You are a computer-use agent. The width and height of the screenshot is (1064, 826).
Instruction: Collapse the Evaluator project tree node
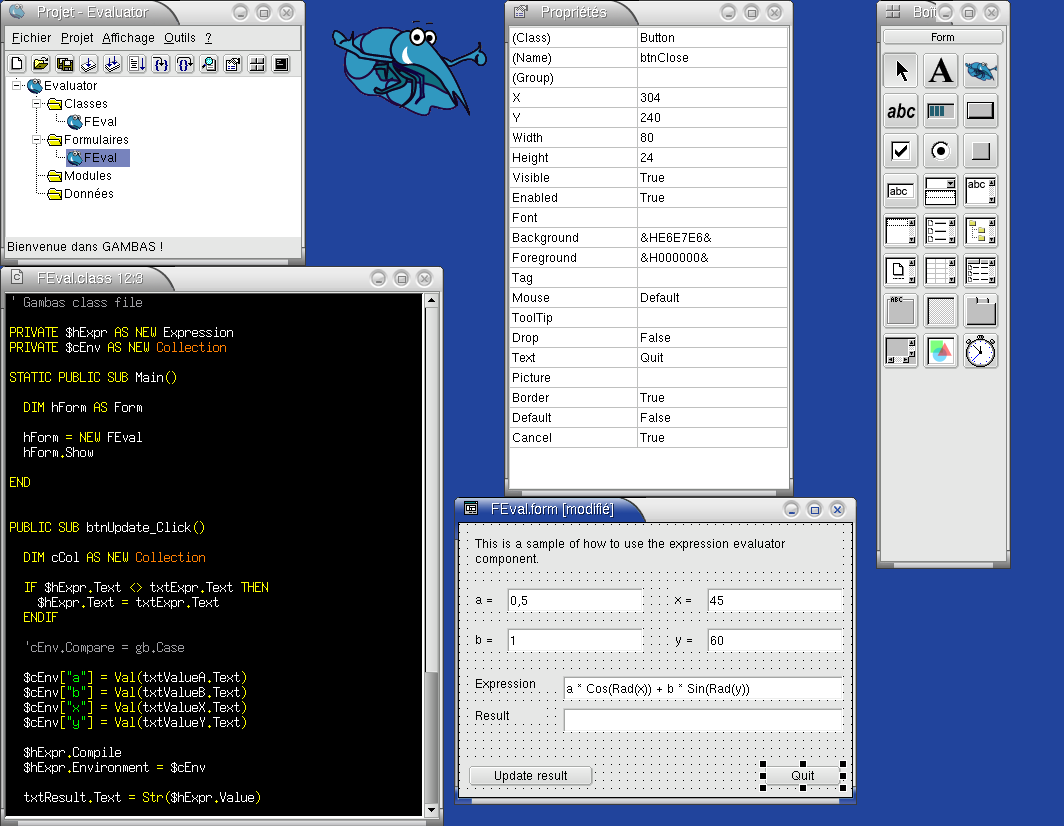(x=17, y=86)
